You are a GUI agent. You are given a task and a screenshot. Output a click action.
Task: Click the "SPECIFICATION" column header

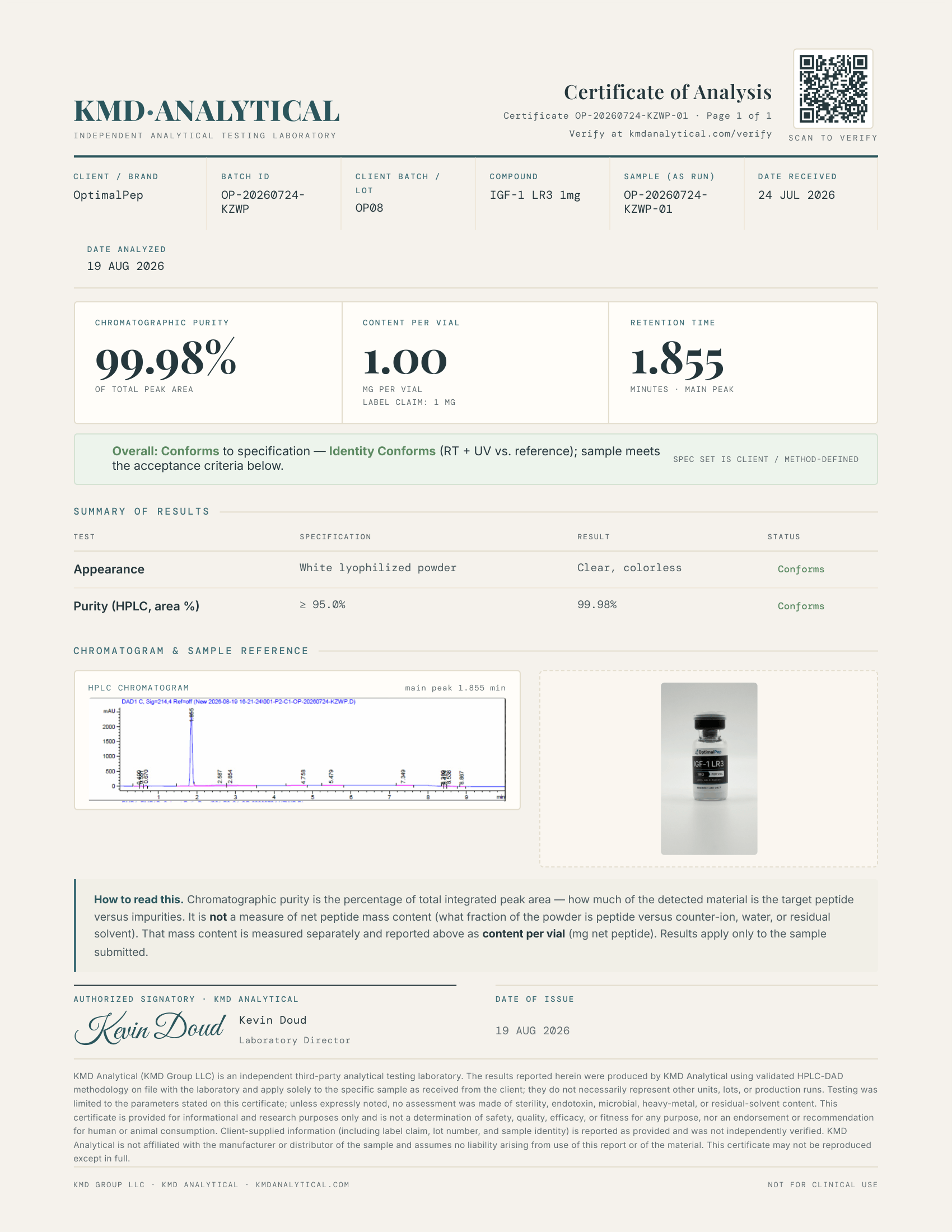pyautogui.click(x=335, y=536)
